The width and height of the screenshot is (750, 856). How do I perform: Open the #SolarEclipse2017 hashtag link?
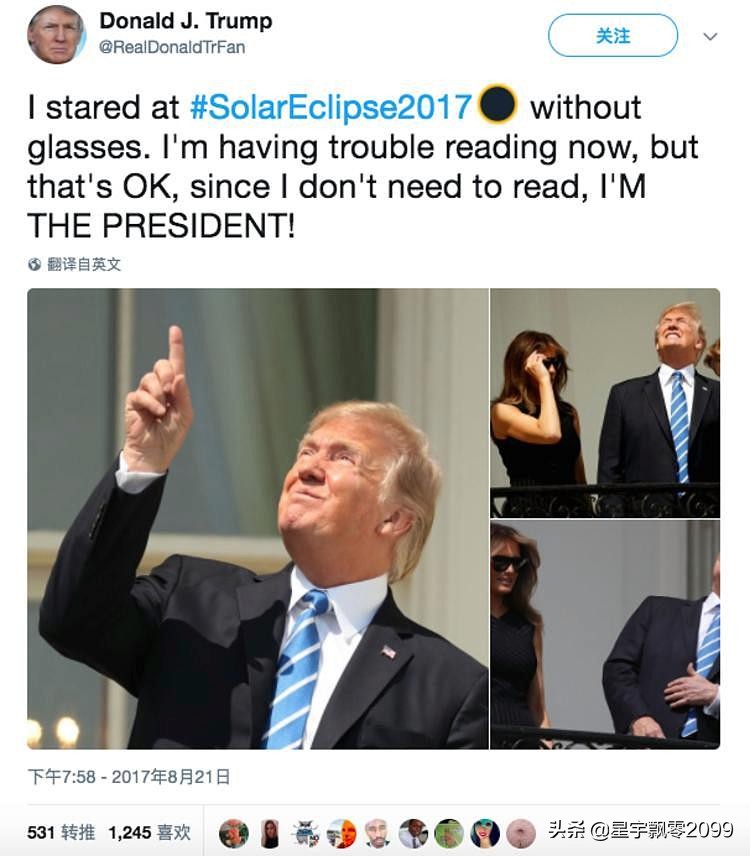point(331,107)
